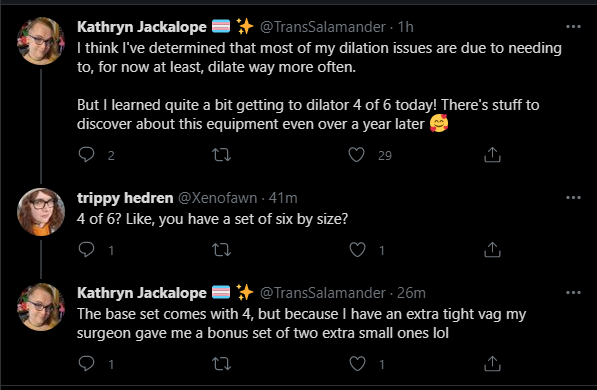Open more options on the 26m tweet
Image resolution: width=597 pixels, height=390 pixels.
(573, 292)
